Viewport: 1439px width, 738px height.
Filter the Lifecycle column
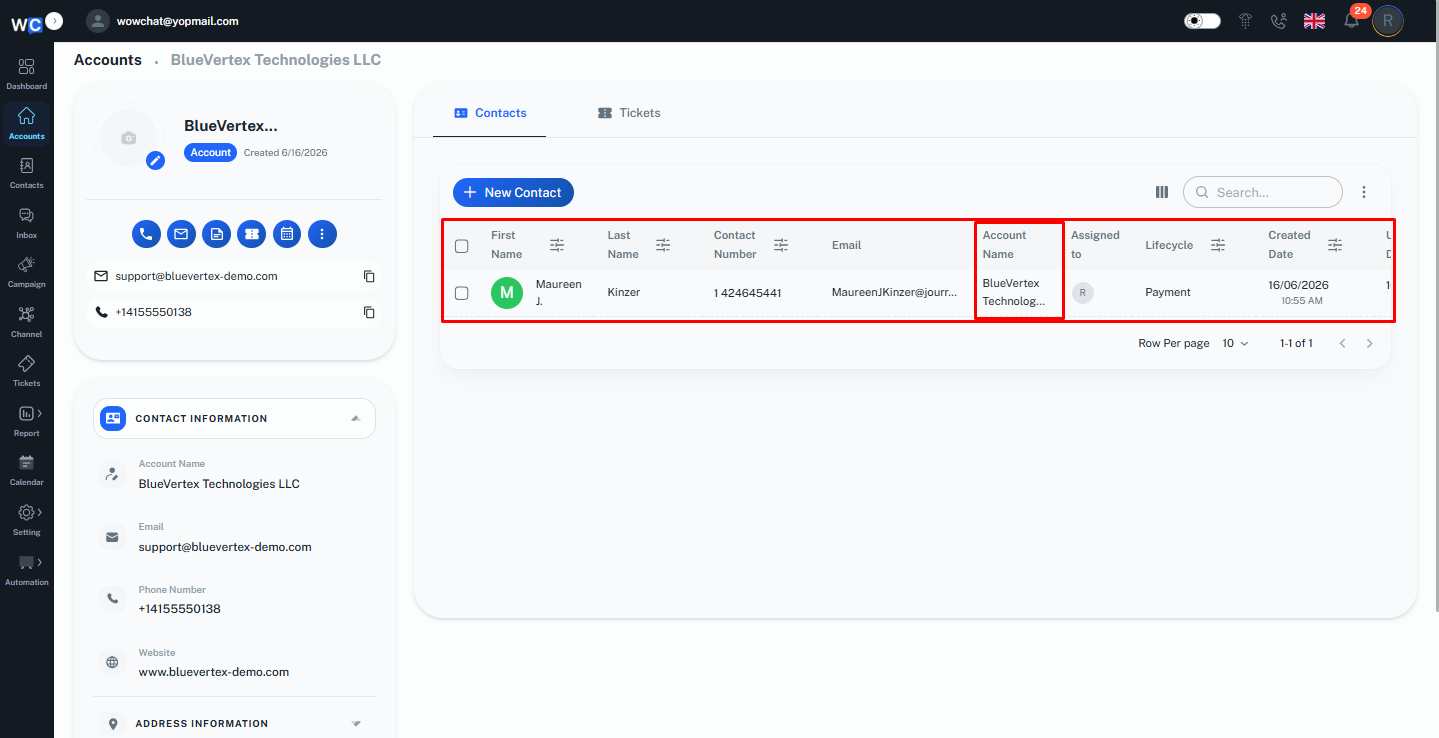pyautogui.click(x=1218, y=245)
